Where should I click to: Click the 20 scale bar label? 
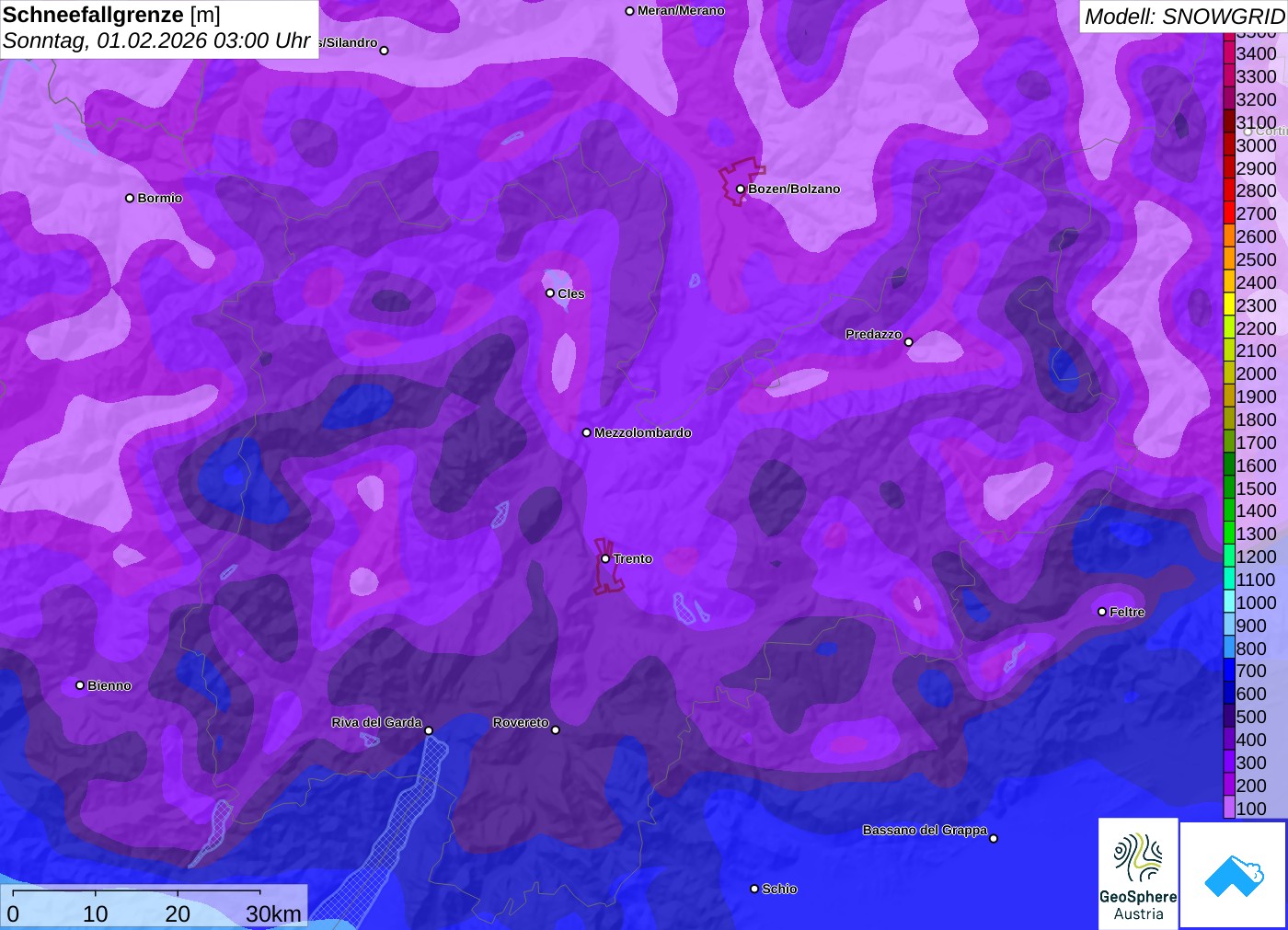(x=178, y=913)
